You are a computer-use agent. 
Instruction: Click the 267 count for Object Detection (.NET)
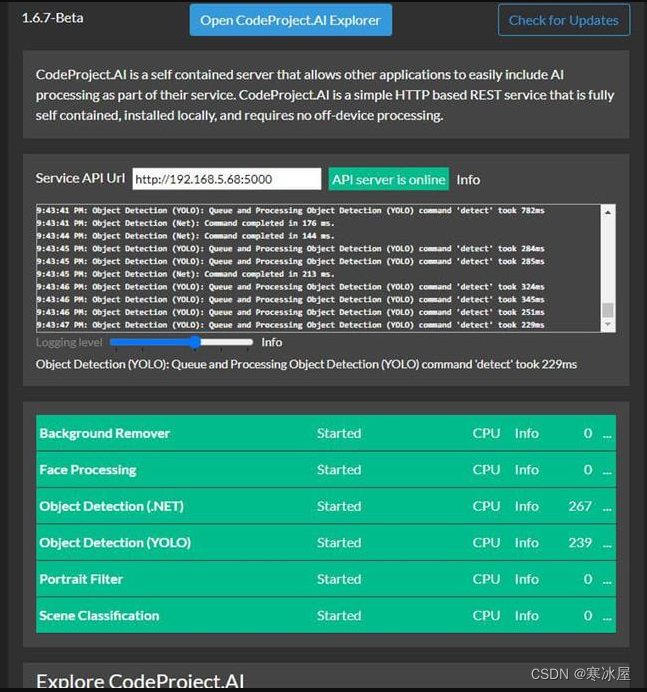[x=580, y=506]
